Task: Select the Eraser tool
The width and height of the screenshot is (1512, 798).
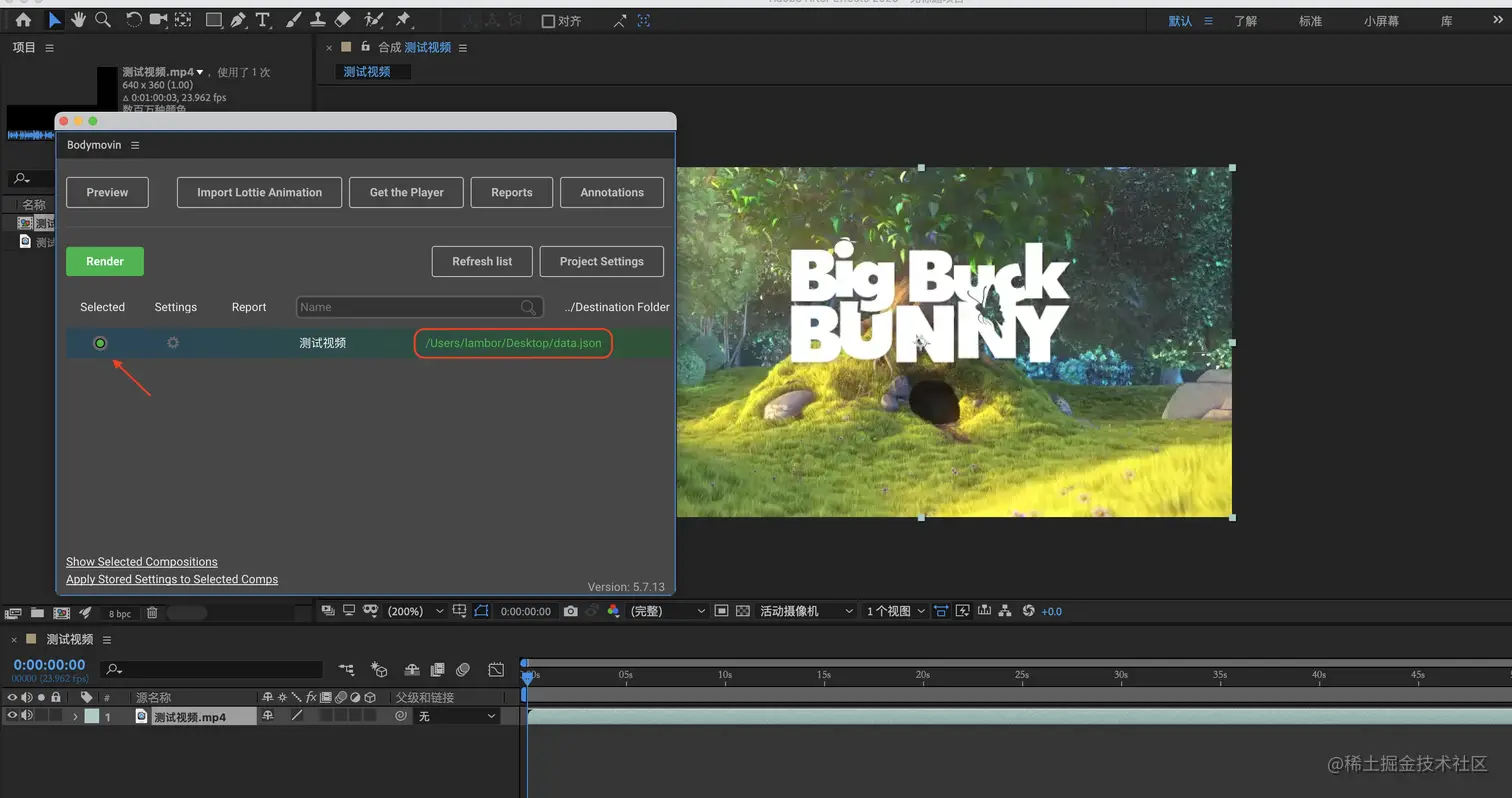Action: [342, 20]
